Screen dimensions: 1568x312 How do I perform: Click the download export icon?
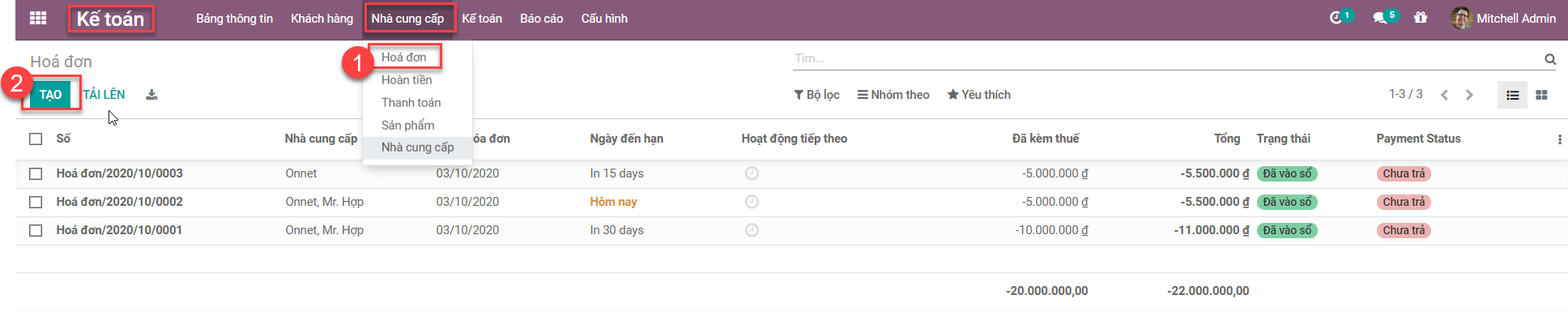[151, 95]
